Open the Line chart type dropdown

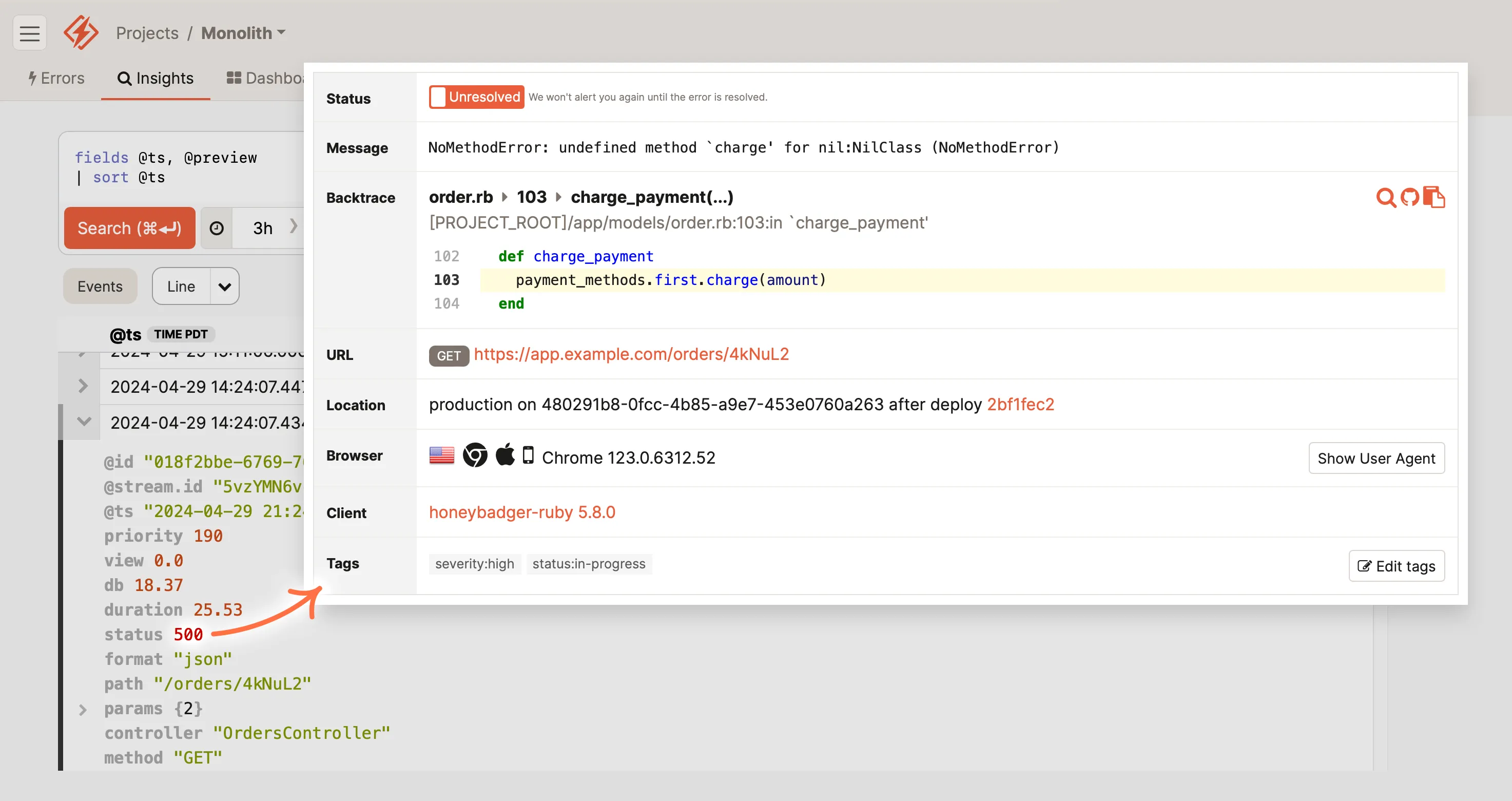(x=224, y=286)
